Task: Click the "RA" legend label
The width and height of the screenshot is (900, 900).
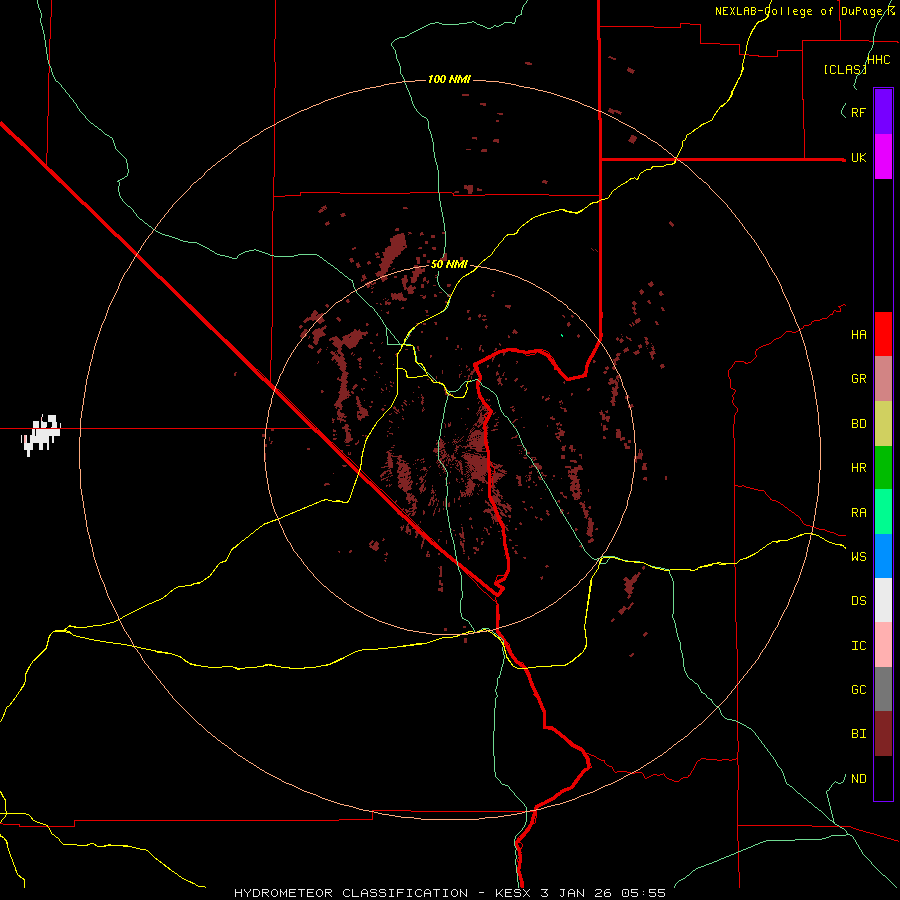Action: (x=858, y=513)
